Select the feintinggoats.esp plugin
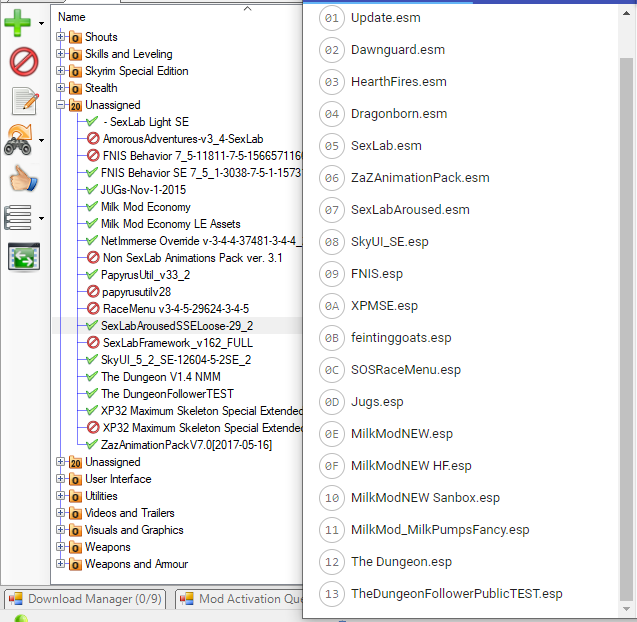637x622 pixels. pos(401,338)
